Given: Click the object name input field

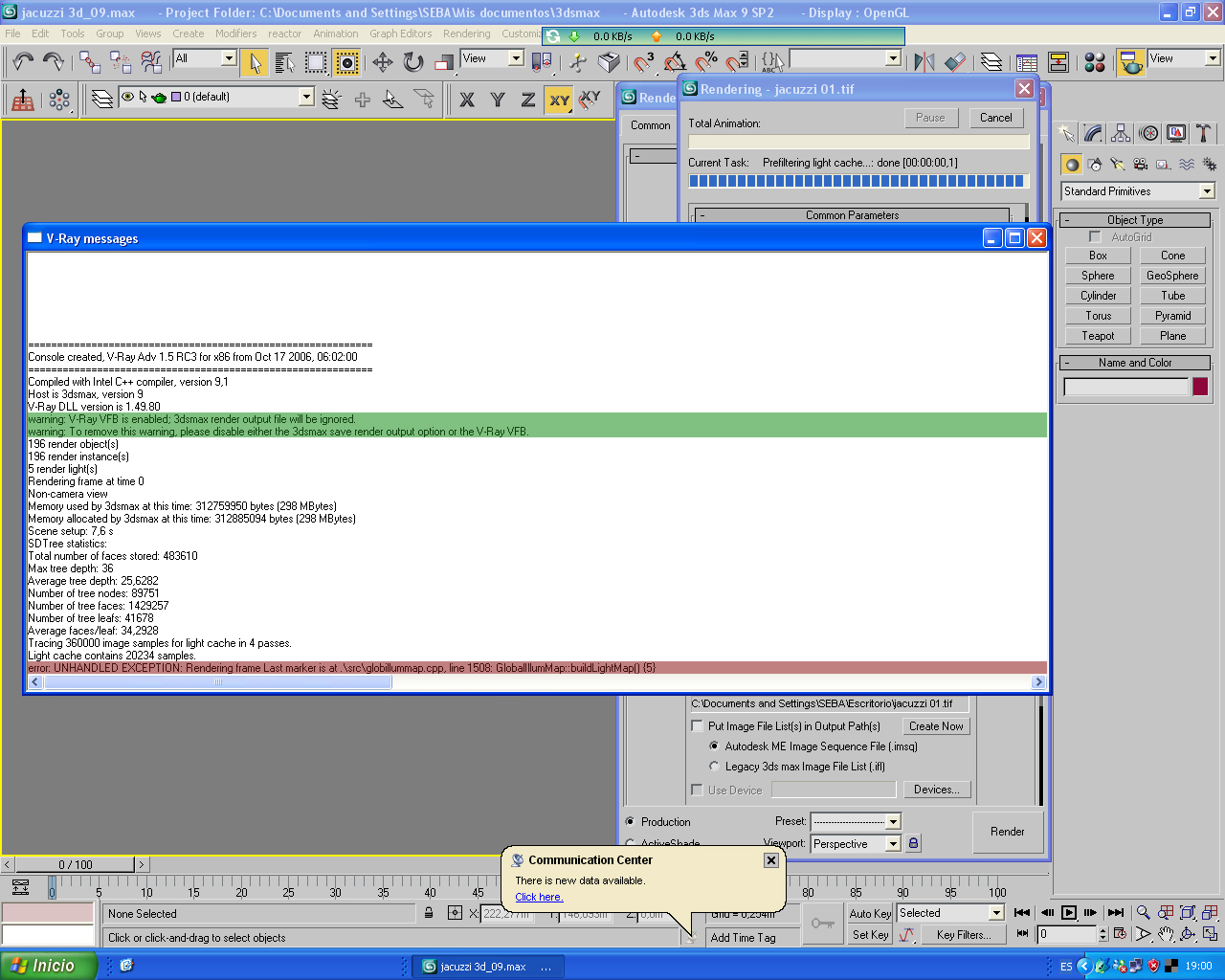Looking at the screenshot, I should point(1126,387).
